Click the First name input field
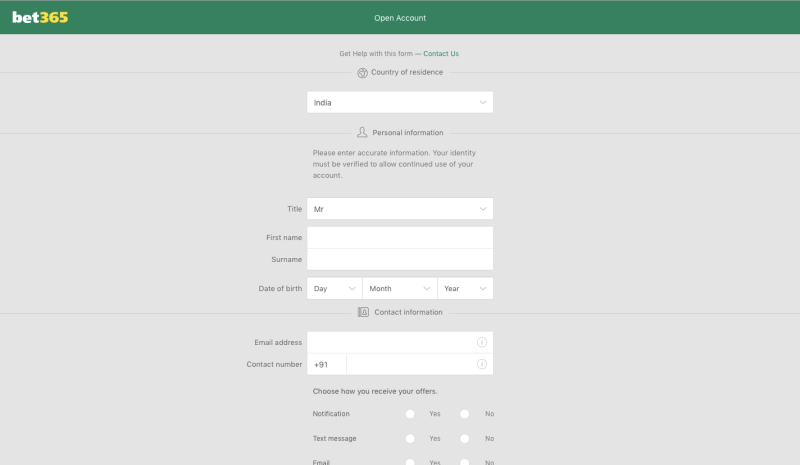 coord(400,237)
